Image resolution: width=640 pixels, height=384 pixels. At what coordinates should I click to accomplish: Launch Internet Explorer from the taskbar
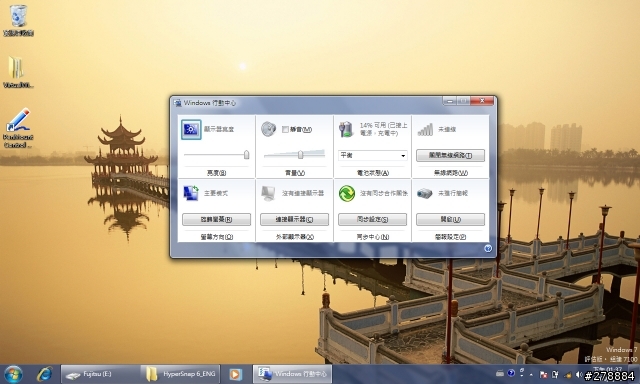point(44,374)
